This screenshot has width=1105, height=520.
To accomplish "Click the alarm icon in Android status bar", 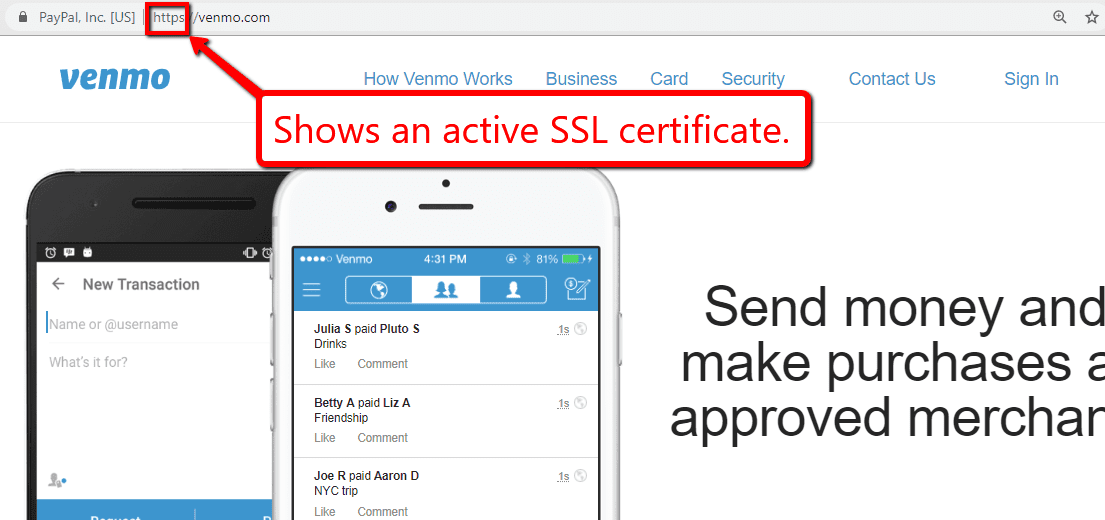I will click(x=51, y=252).
